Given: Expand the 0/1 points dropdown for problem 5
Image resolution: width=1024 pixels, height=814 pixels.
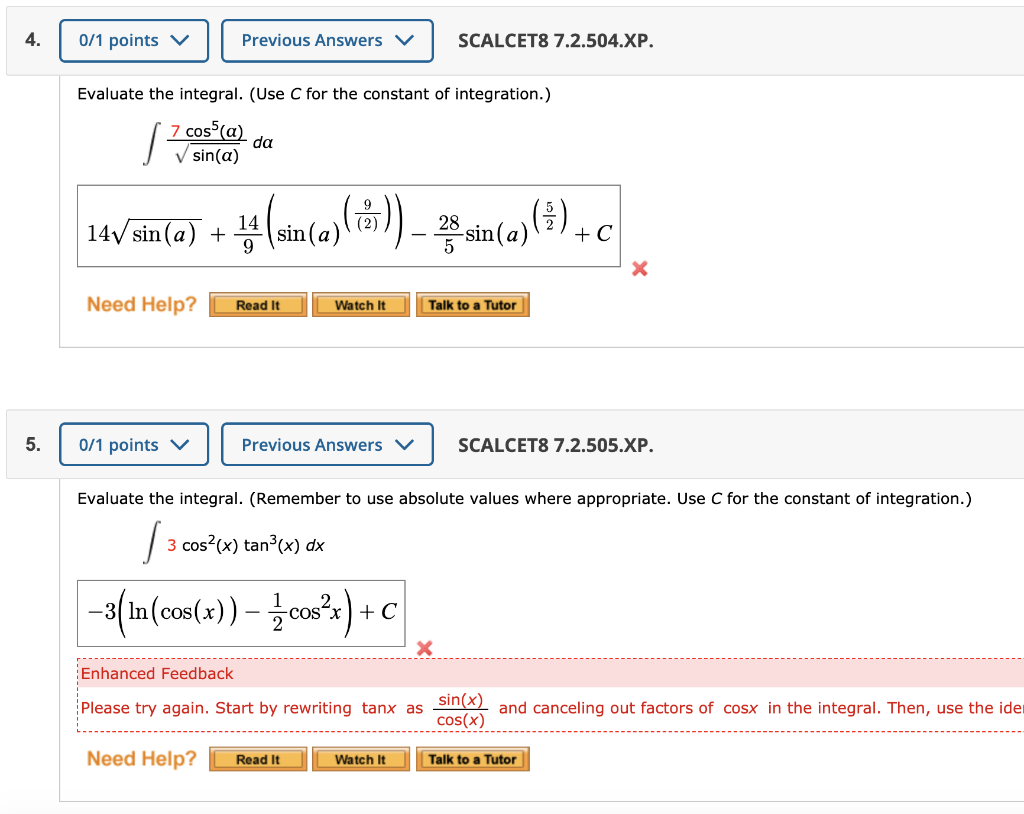Looking at the screenshot, I should point(133,444).
